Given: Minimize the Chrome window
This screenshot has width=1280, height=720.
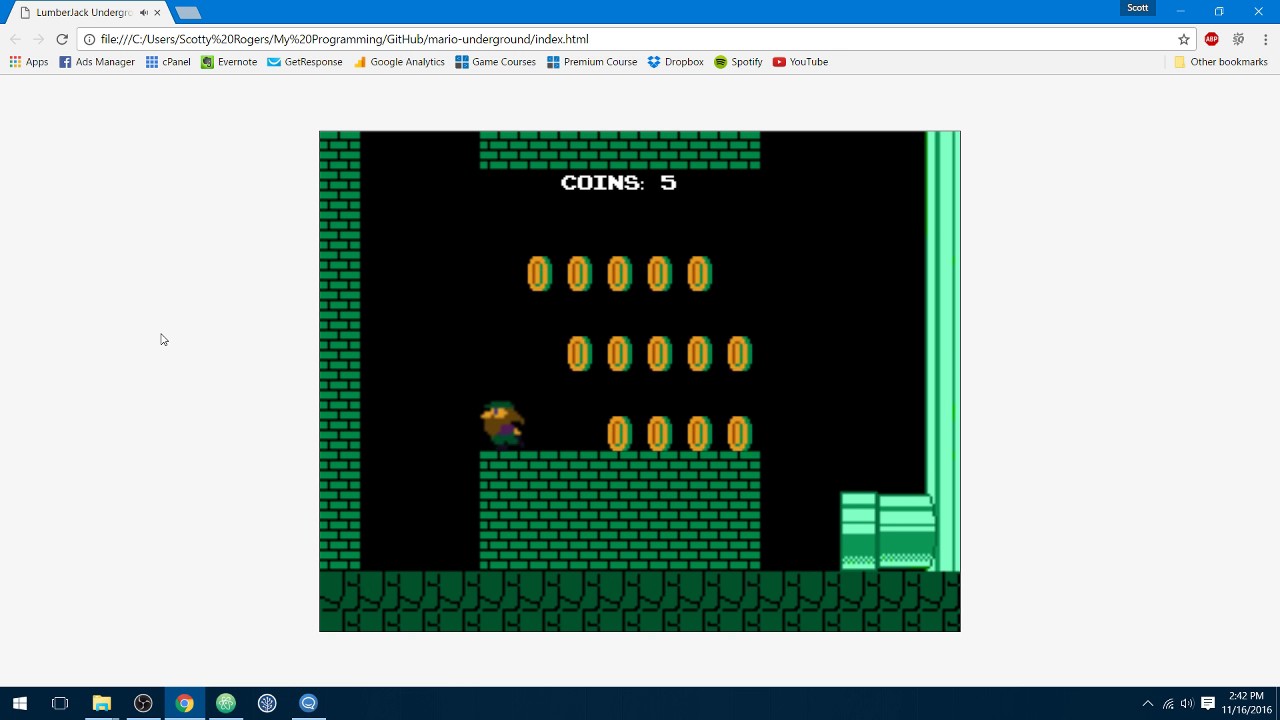Looking at the screenshot, I should coord(1180,11).
